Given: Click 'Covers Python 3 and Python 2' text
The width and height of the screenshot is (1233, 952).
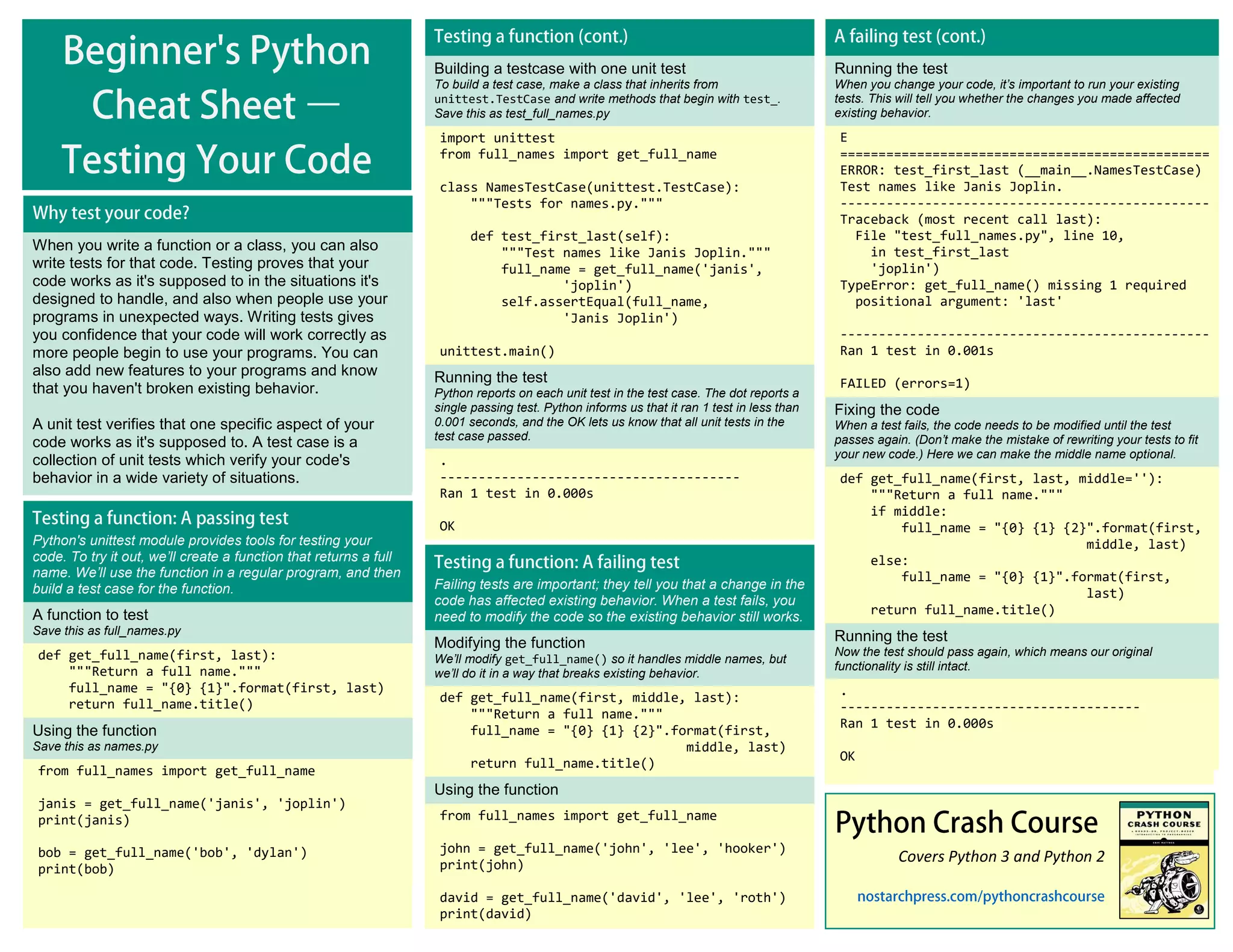Looking at the screenshot, I should pyautogui.click(x=1001, y=856).
